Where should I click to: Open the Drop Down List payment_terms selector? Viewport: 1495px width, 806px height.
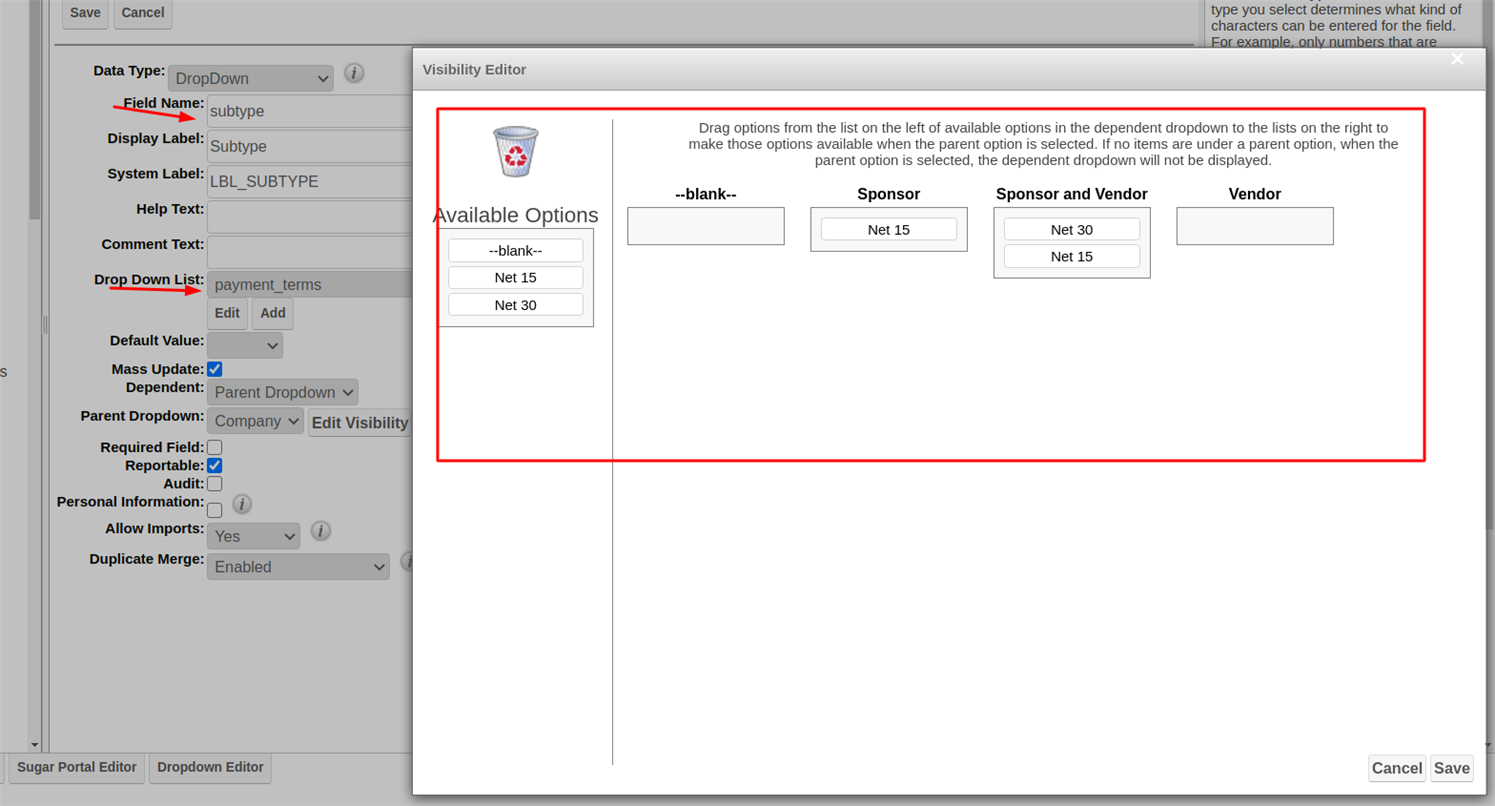coord(310,284)
